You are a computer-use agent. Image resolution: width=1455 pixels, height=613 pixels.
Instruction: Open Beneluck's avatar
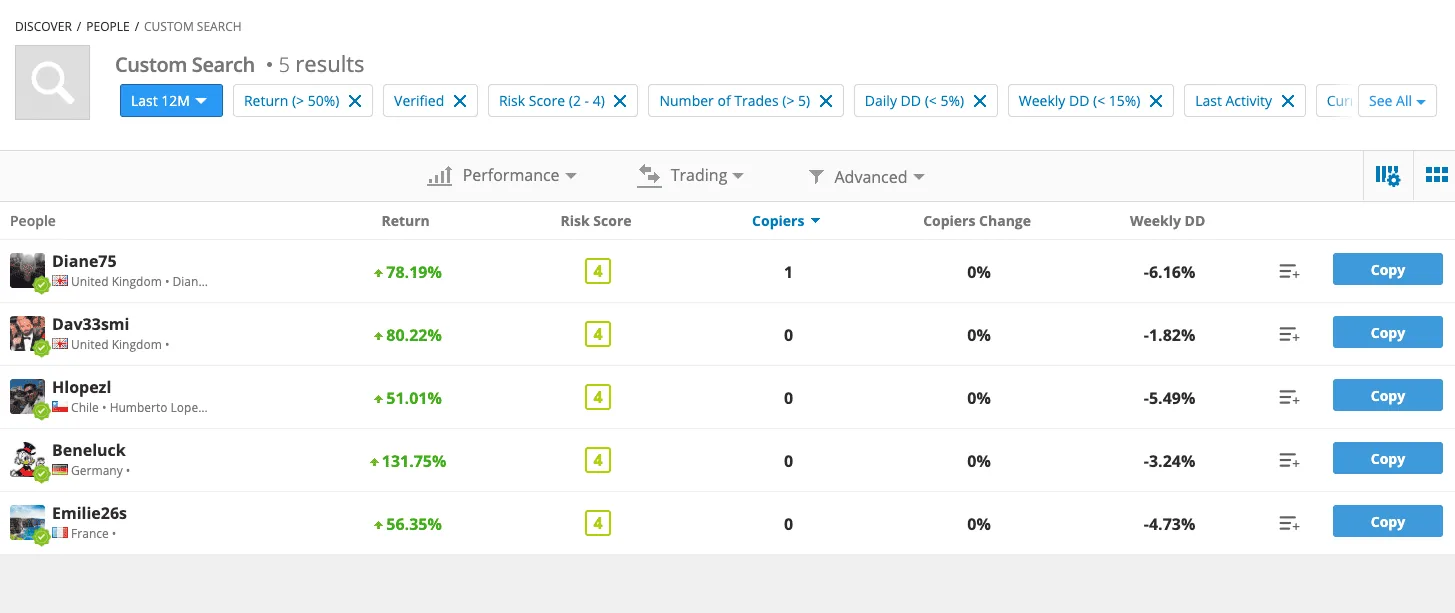click(28, 460)
